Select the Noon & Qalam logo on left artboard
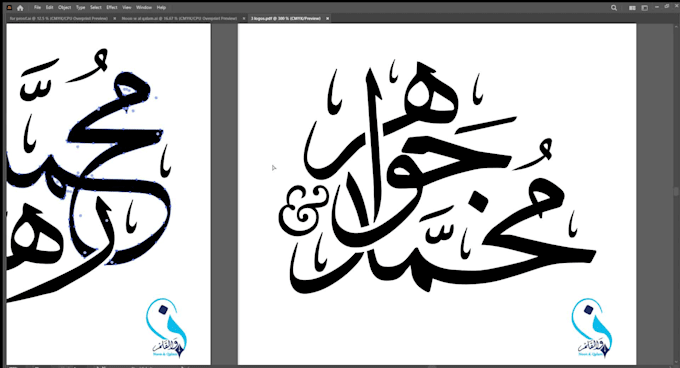The height and width of the screenshot is (368, 680). [167, 328]
